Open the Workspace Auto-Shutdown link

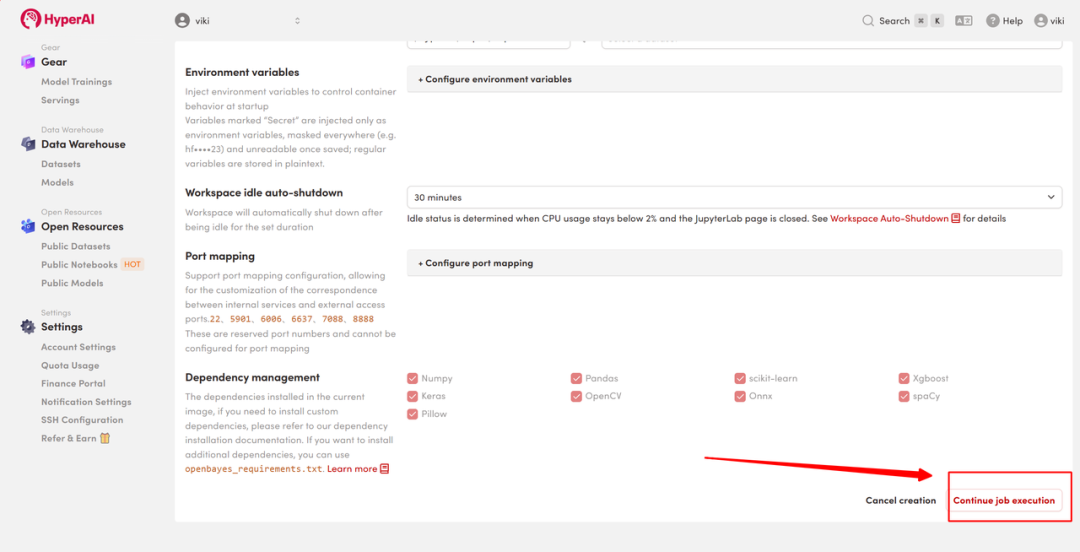tap(889, 218)
